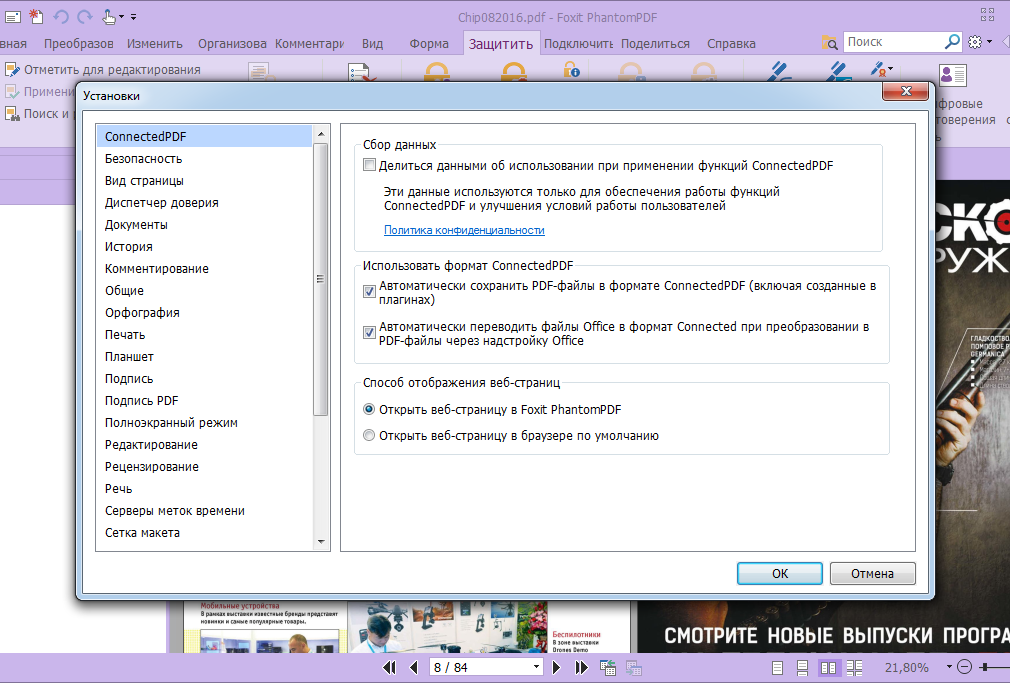The height and width of the screenshot is (683, 1010).
Task: Open the Поделиться ribbon tab
Action: point(655,44)
